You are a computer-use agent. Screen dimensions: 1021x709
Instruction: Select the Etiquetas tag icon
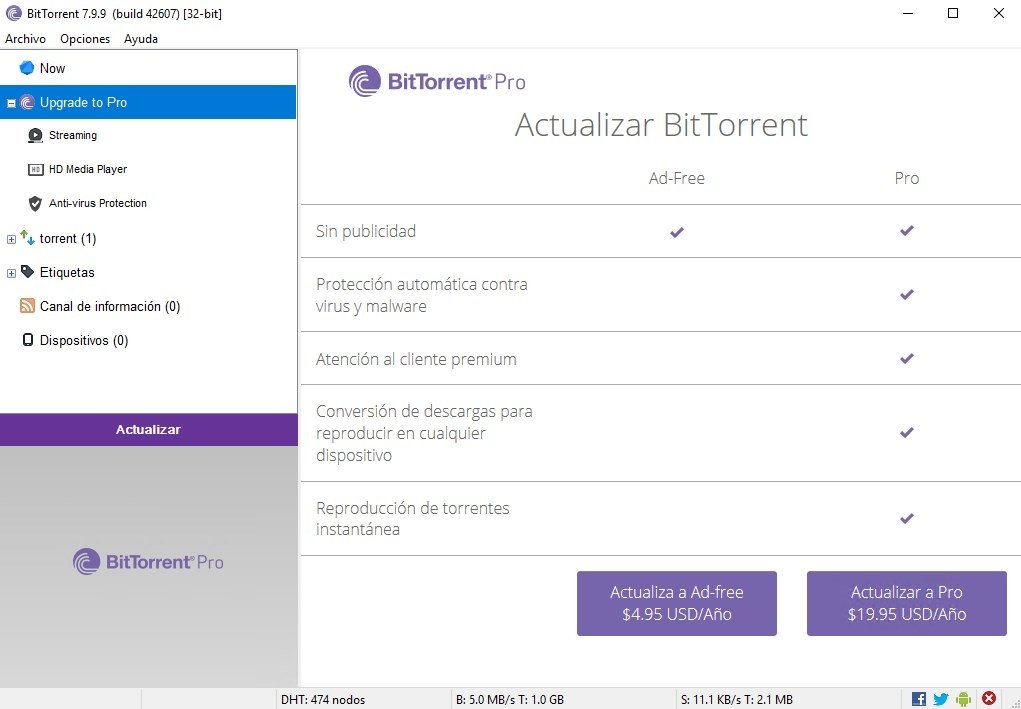[x=27, y=271]
